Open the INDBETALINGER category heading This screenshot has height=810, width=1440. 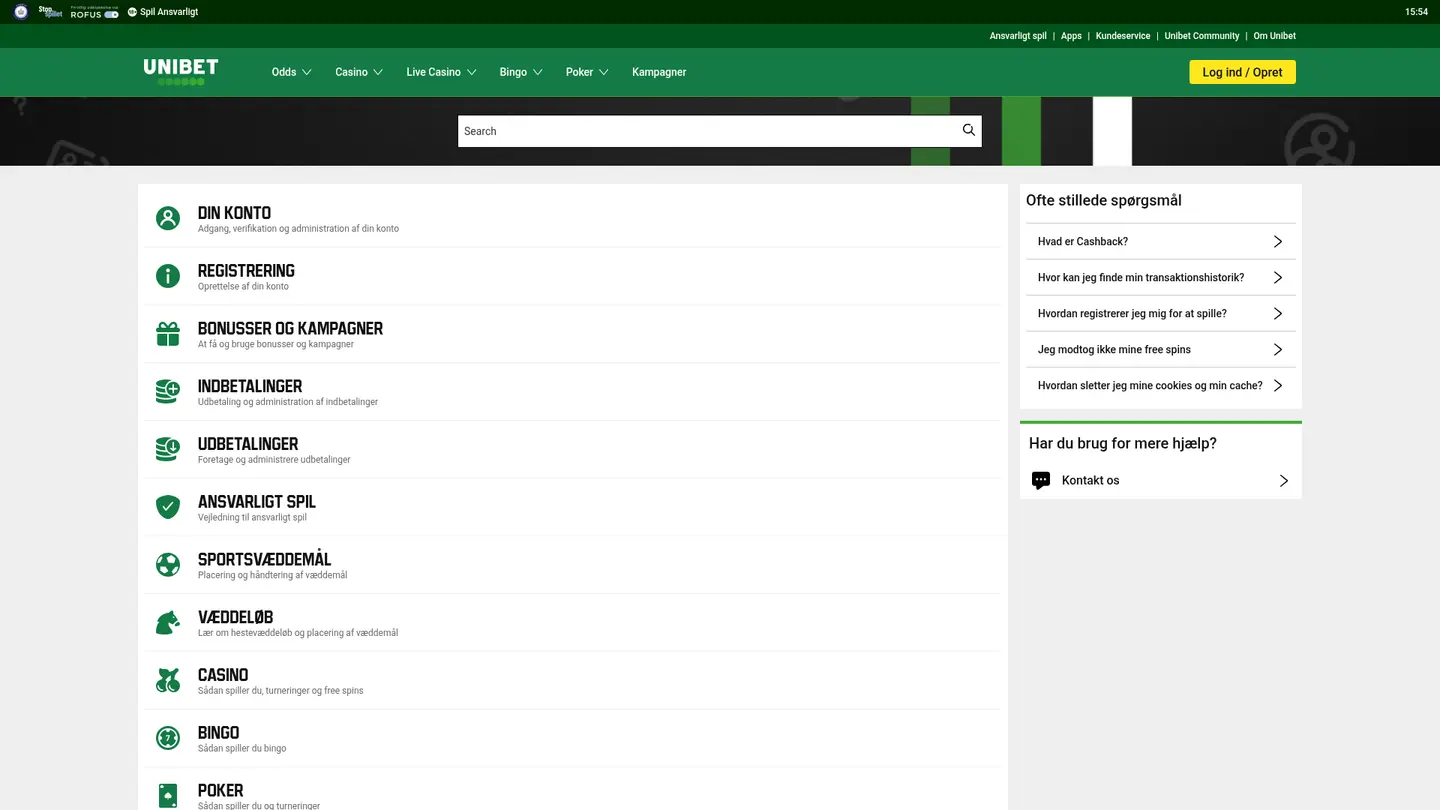pos(250,386)
